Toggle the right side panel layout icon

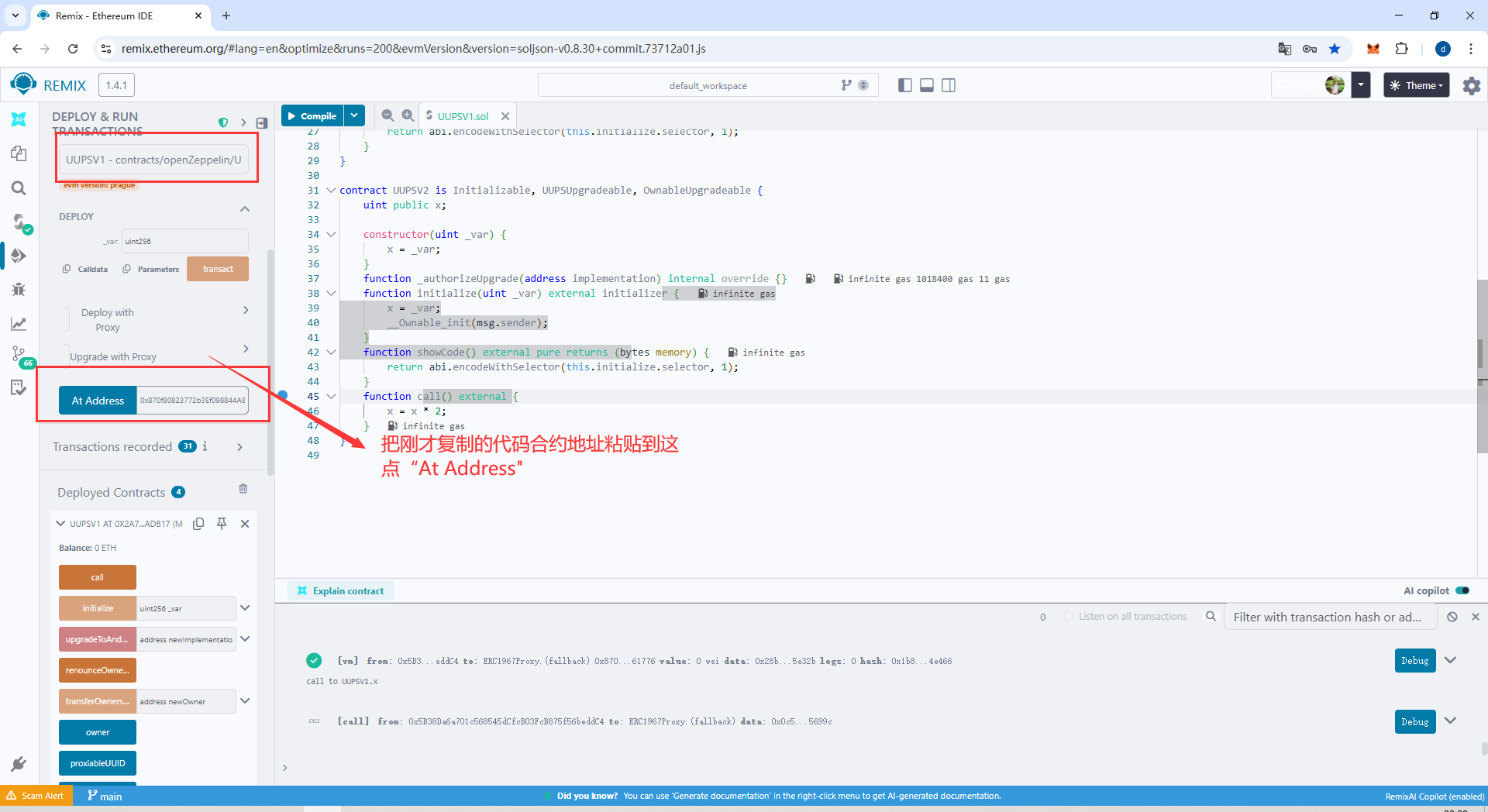pyautogui.click(x=949, y=85)
